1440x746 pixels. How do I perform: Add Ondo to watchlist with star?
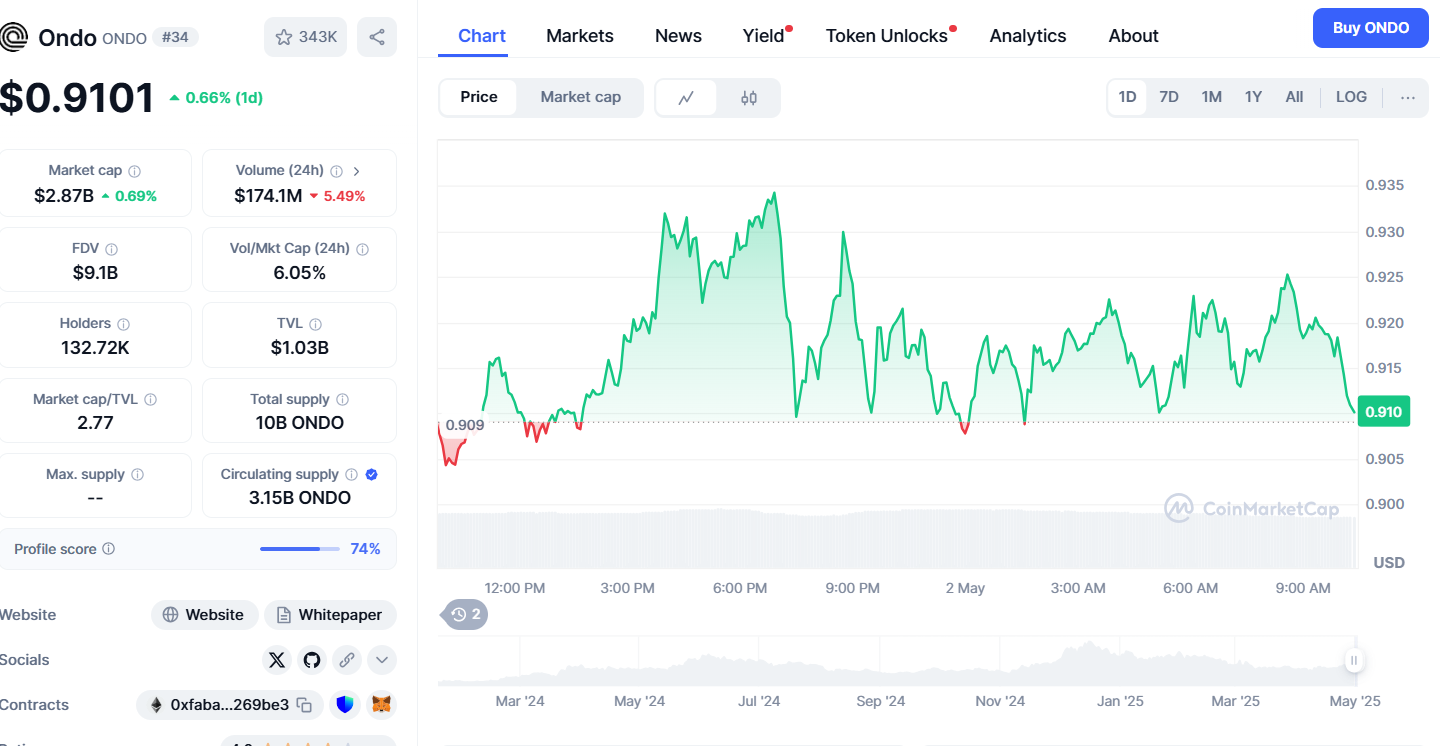point(306,37)
